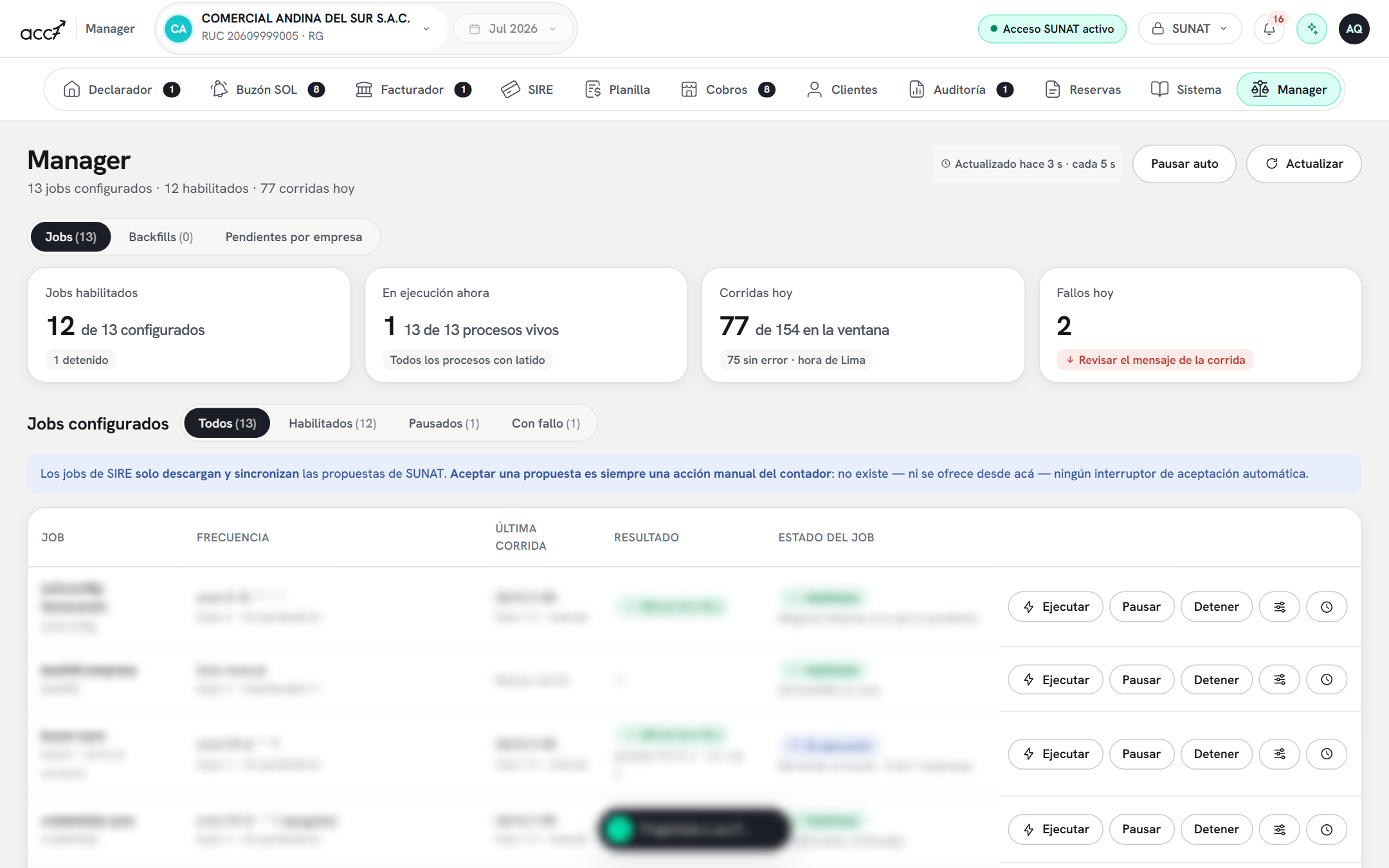This screenshot has width=1389, height=868.
Task: Open the AQ user avatar
Action: coord(1354,29)
